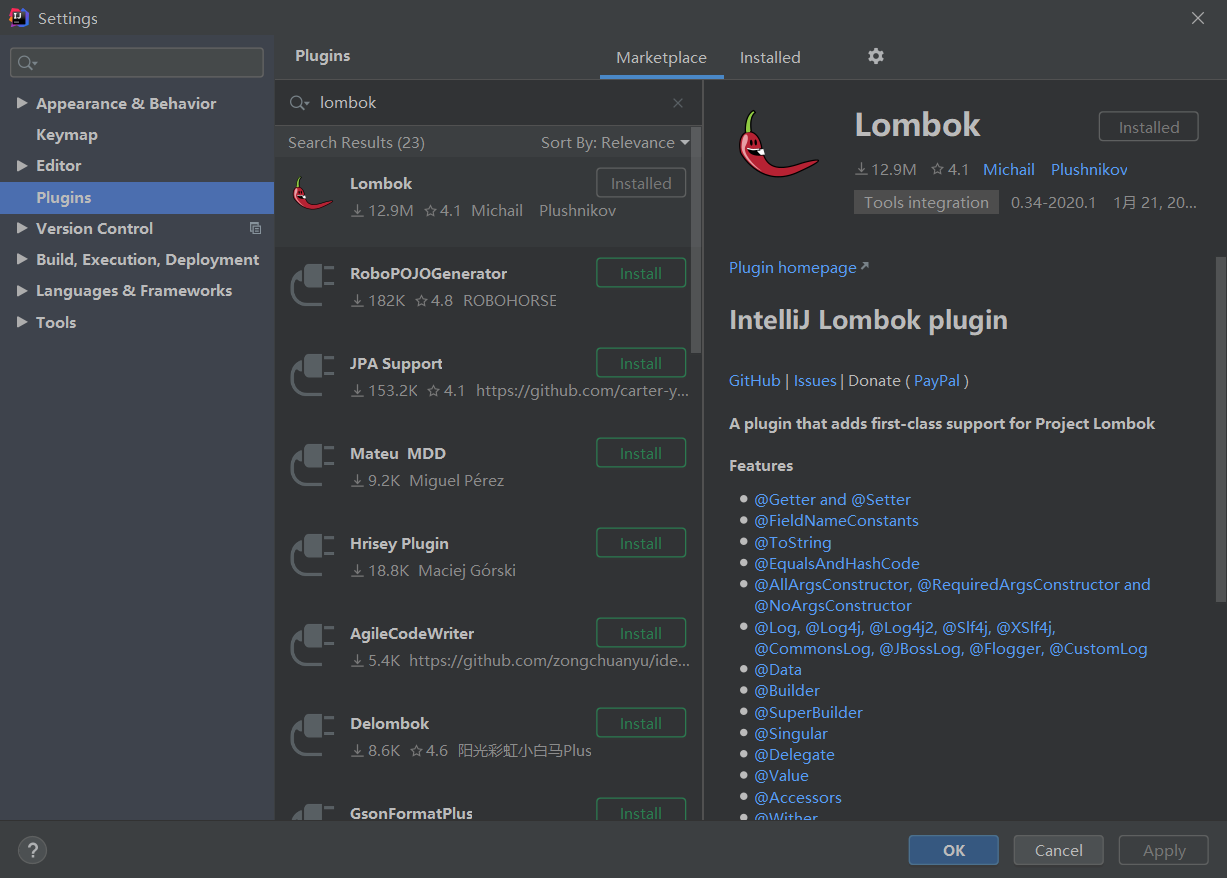Click the Apply button
Image resolution: width=1227 pixels, height=878 pixels.
tap(1164, 850)
